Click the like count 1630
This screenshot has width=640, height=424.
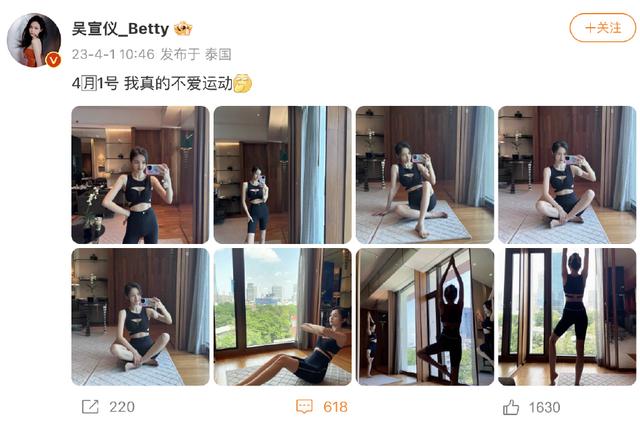[x=544, y=407]
